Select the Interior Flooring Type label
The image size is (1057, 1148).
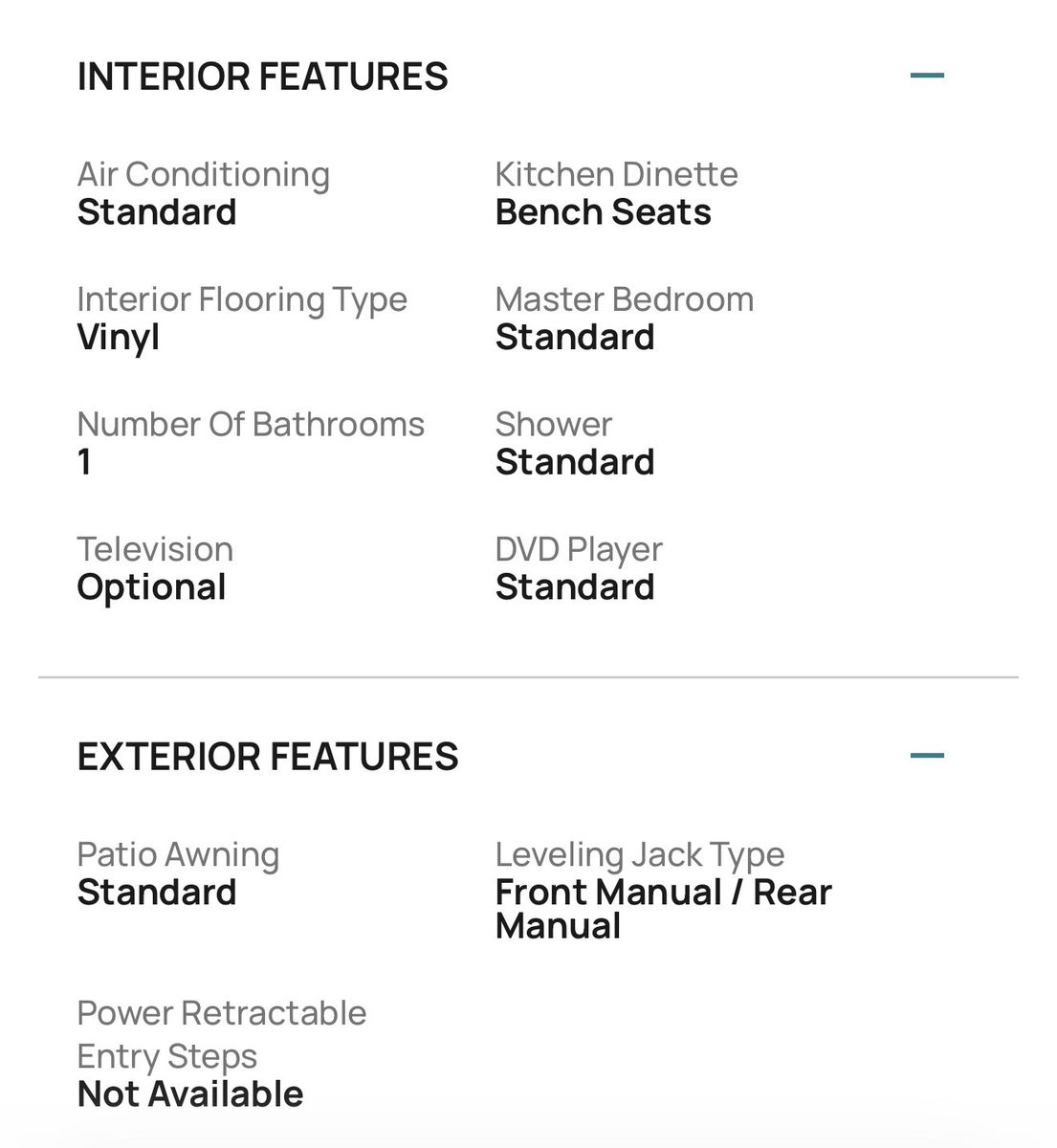pos(242,299)
